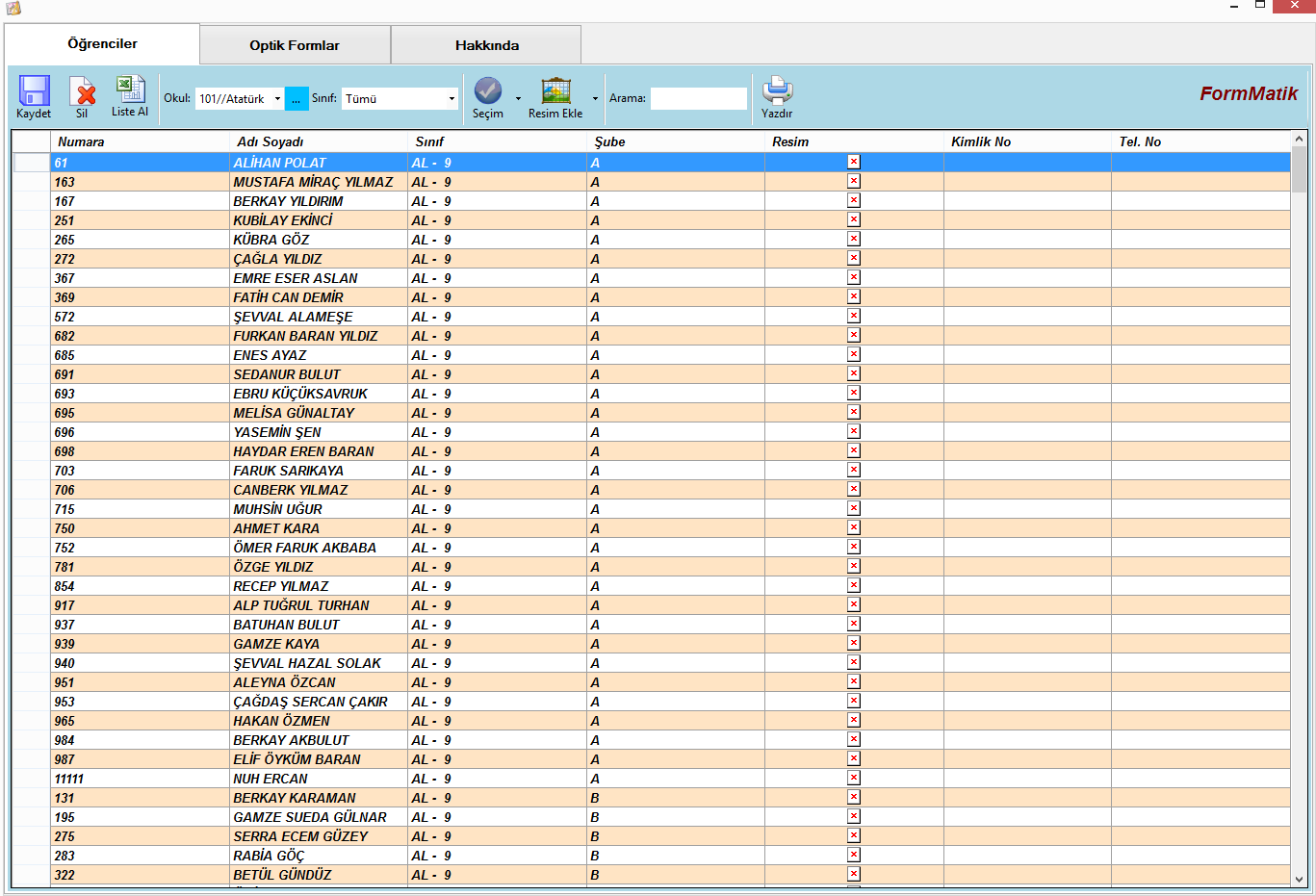Click the blue ellipsis button beside Okul
Viewport: 1316px width, 896px height.
297,99
